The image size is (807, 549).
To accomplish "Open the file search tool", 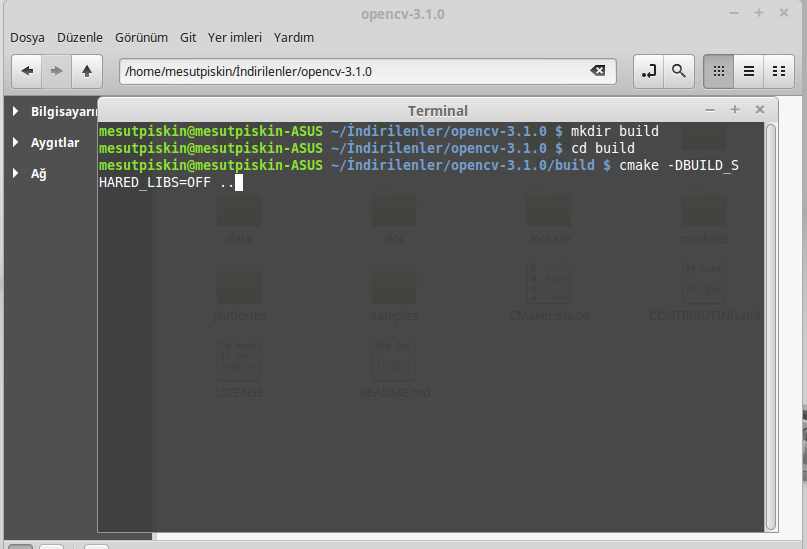I will 679,71.
